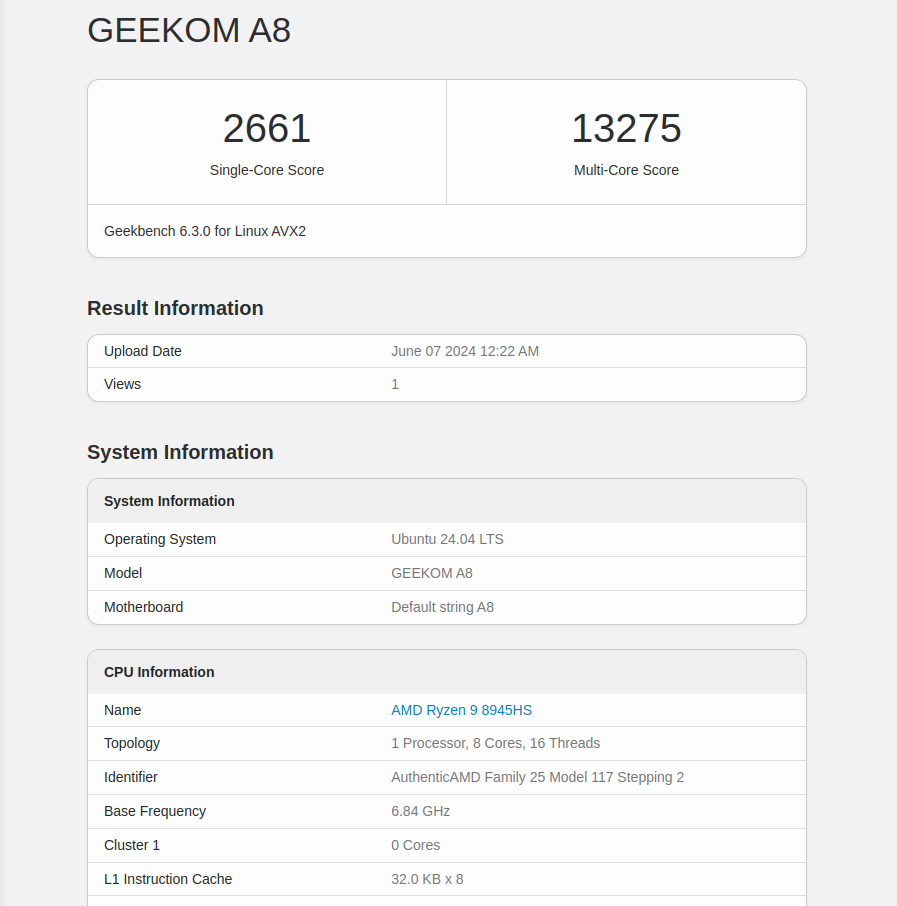
Task: Click the Model row label
Action: 123,573
